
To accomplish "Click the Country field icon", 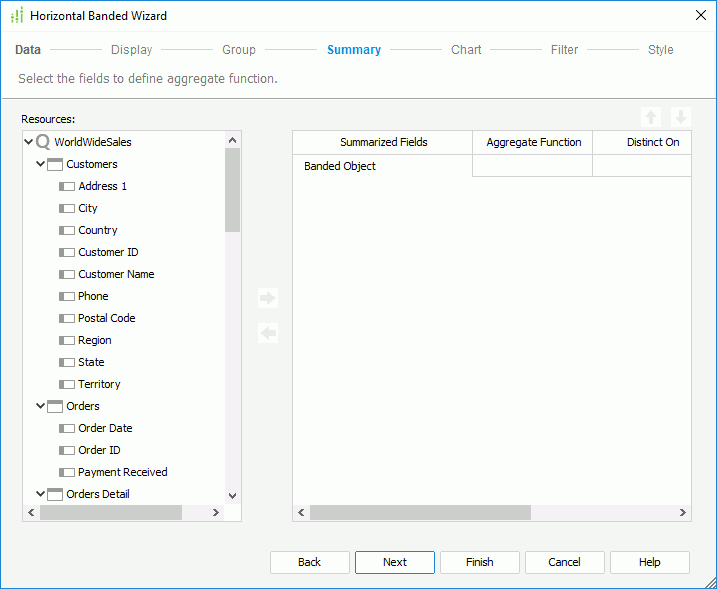I will pyautogui.click(x=67, y=230).
